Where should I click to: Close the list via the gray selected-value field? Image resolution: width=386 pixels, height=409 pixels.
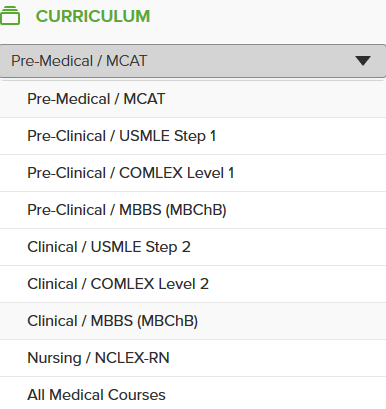[193, 61]
